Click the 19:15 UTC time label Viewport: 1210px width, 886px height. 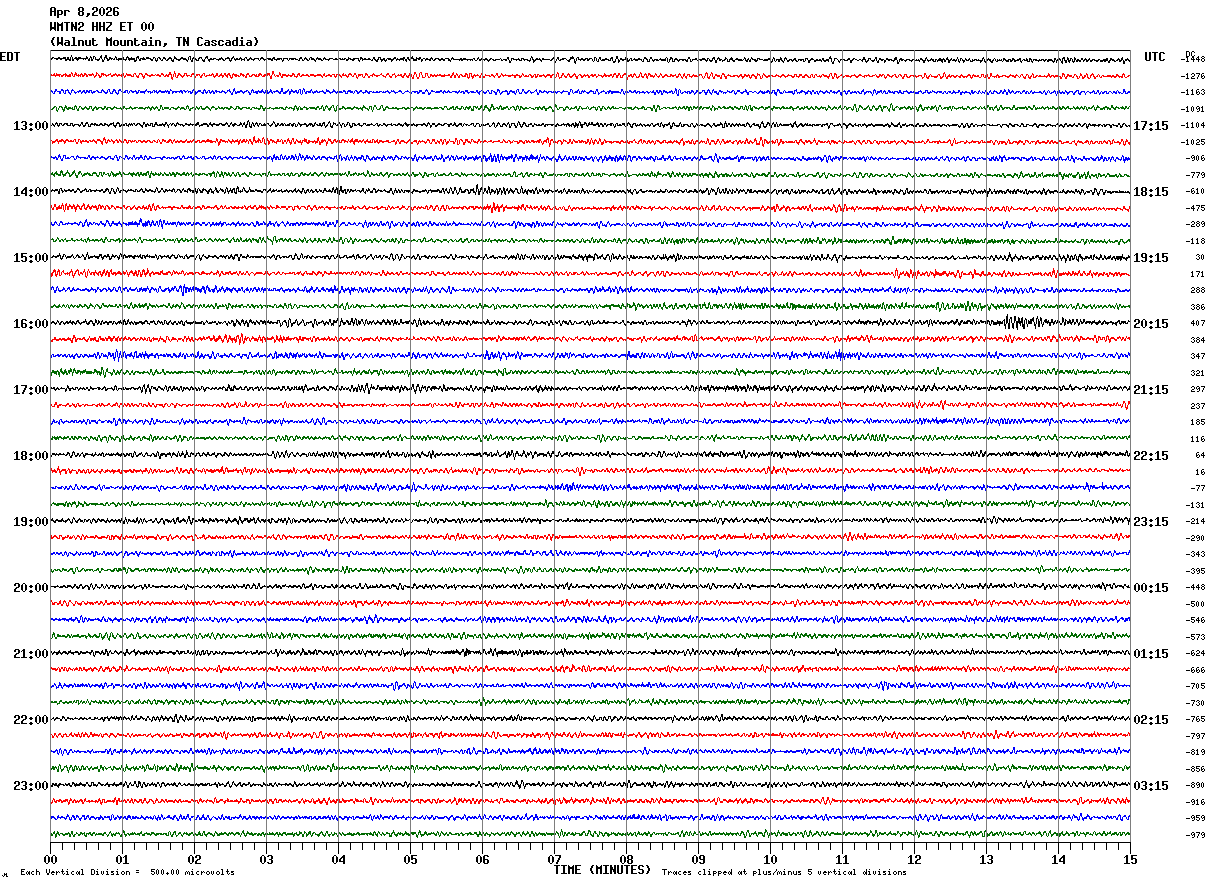(1151, 258)
